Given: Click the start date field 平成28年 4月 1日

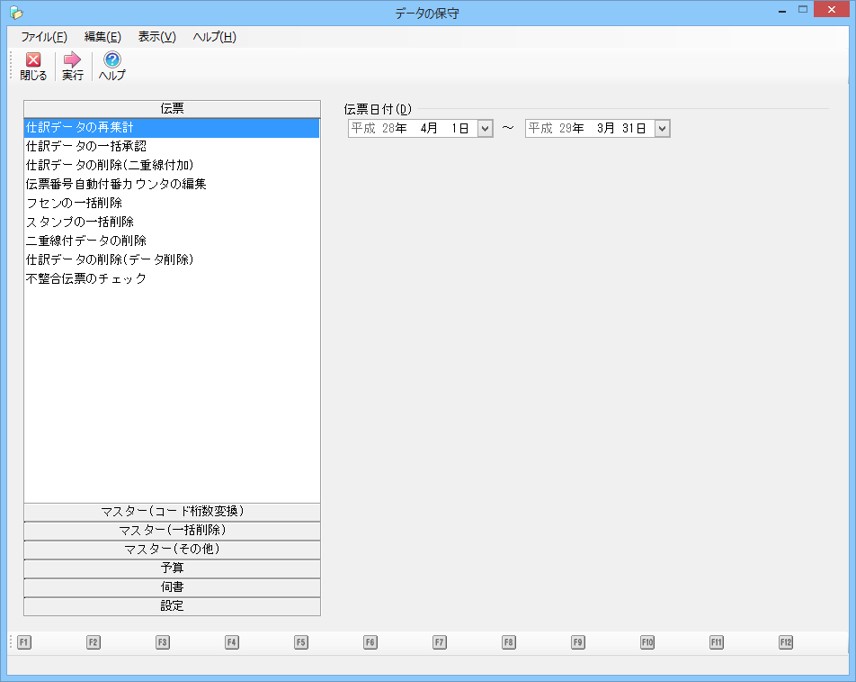Looking at the screenshot, I should click(x=411, y=128).
